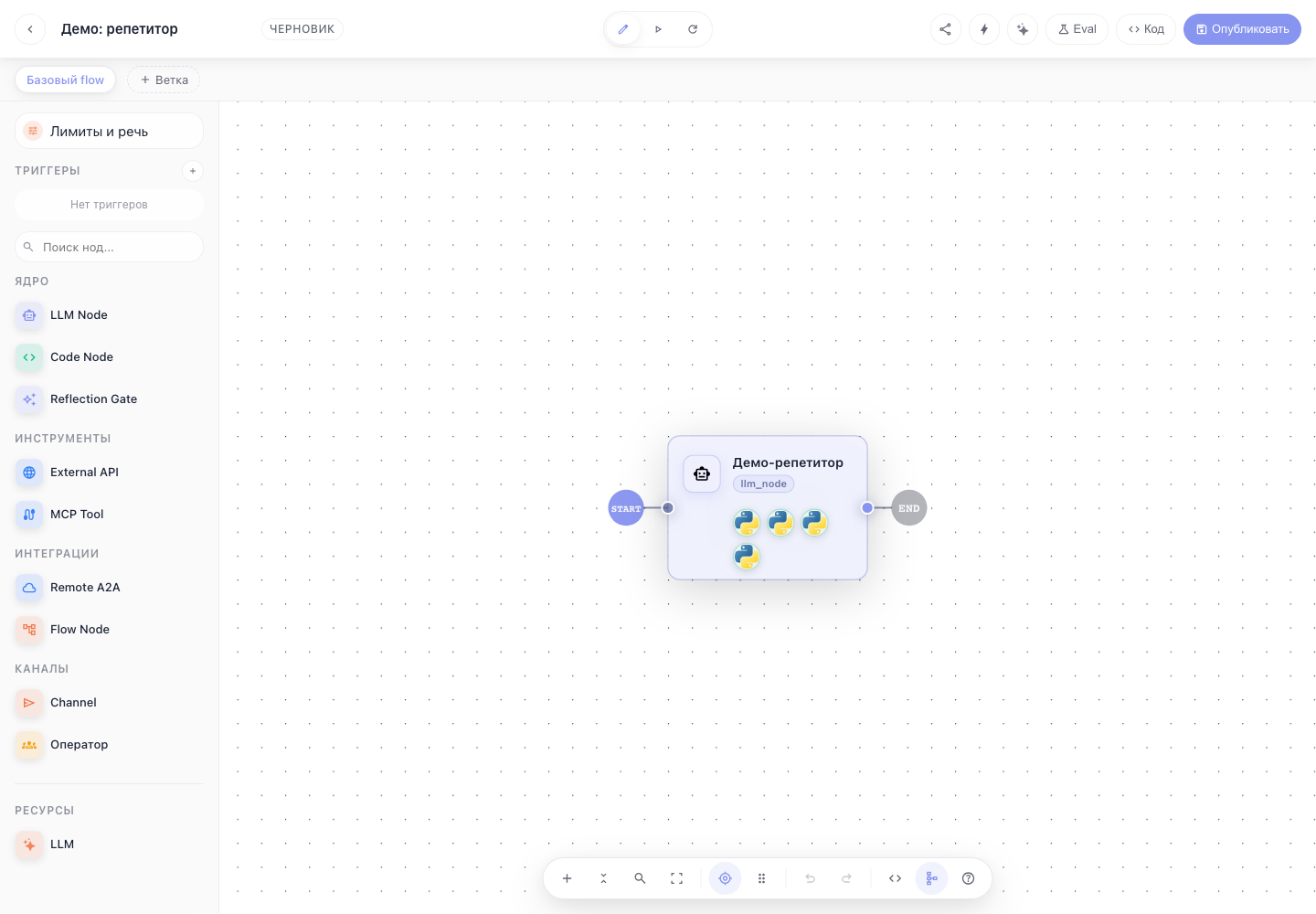The height and width of the screenshot is (914, 1316).
Task: Focus the Поиск нод search field
Action: click(109, 247)
